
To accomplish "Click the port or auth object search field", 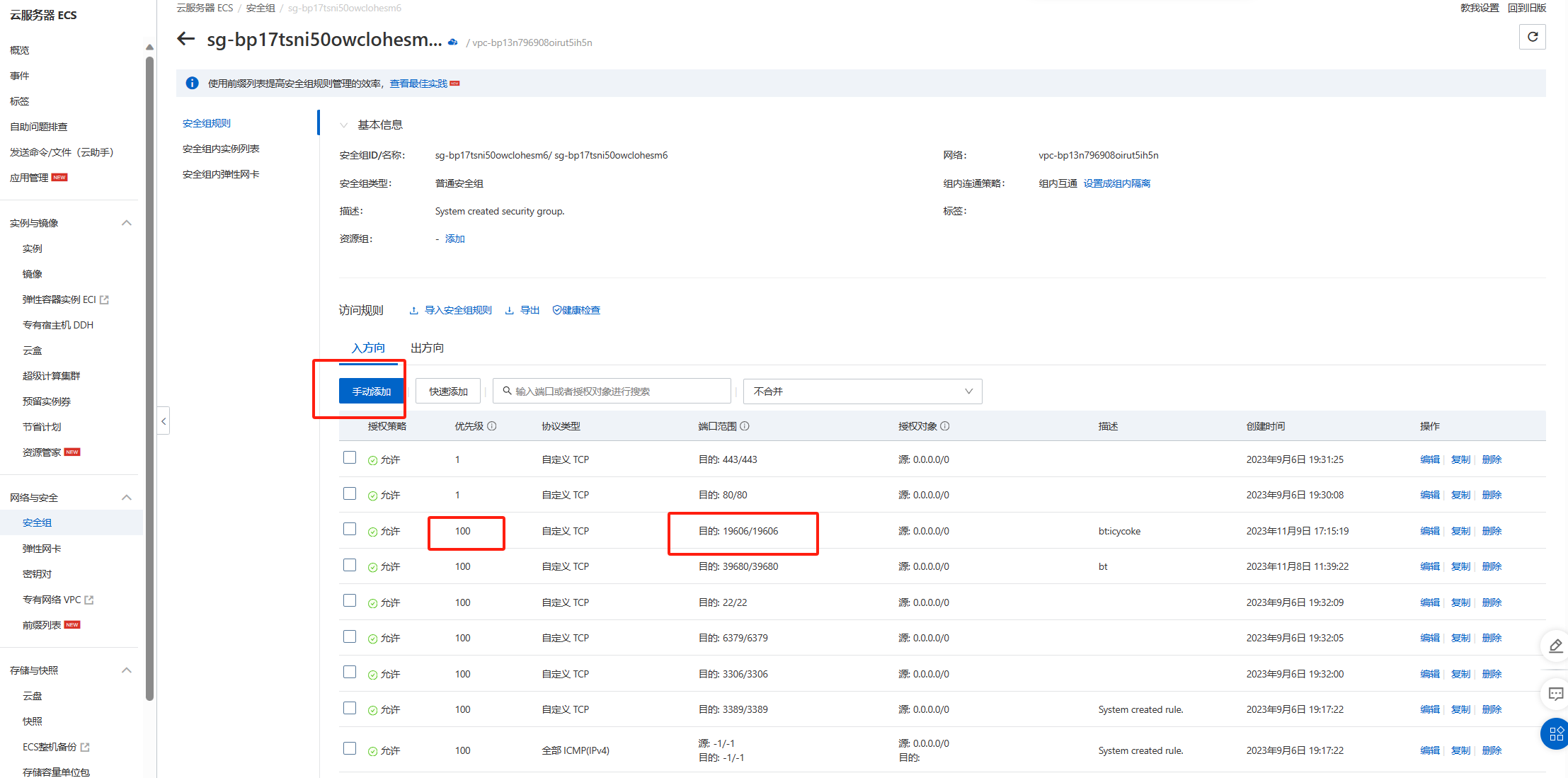I will point(612,391).
